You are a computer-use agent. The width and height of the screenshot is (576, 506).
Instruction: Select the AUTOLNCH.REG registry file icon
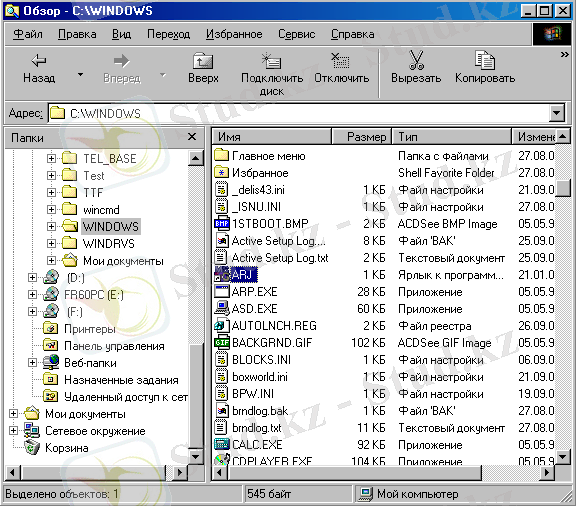click(x=222, y=325)
